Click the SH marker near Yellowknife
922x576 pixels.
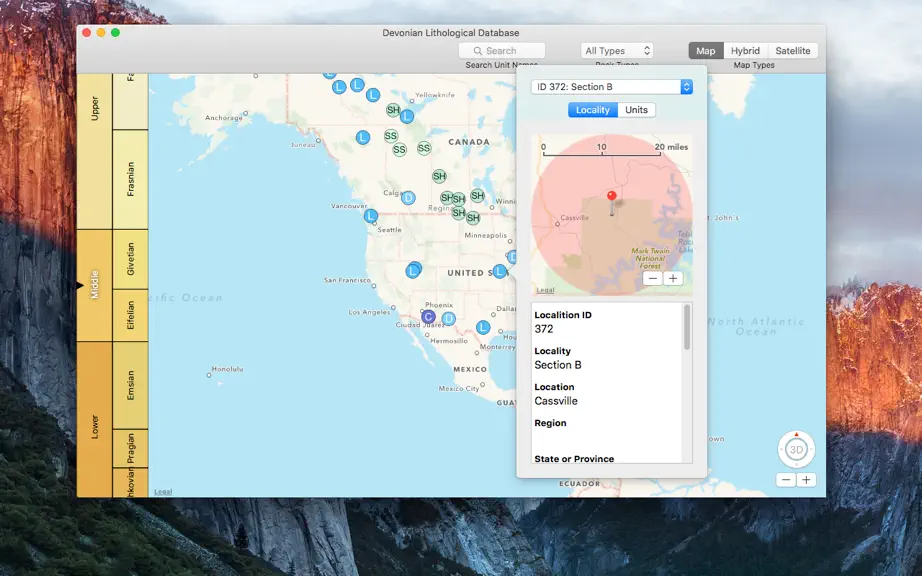393,110
